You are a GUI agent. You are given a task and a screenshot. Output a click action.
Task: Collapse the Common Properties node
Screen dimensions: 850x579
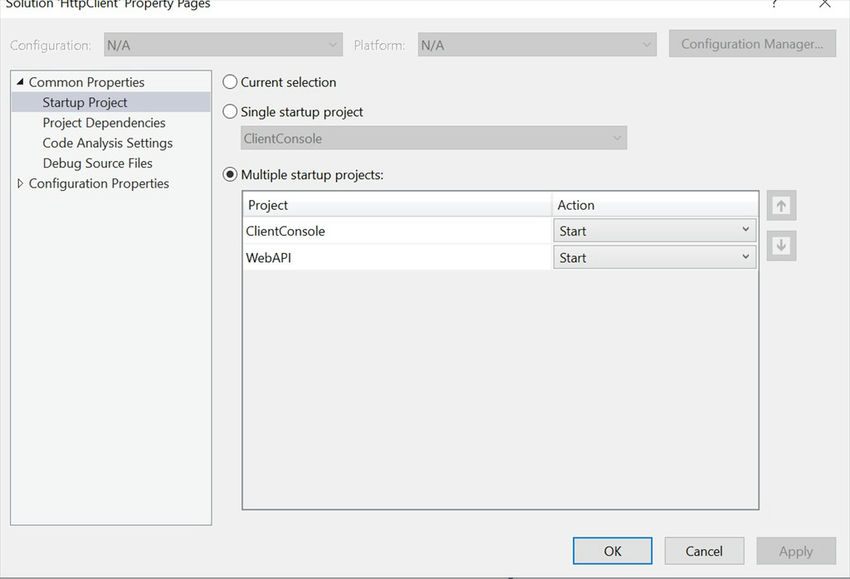pos(21,82)
